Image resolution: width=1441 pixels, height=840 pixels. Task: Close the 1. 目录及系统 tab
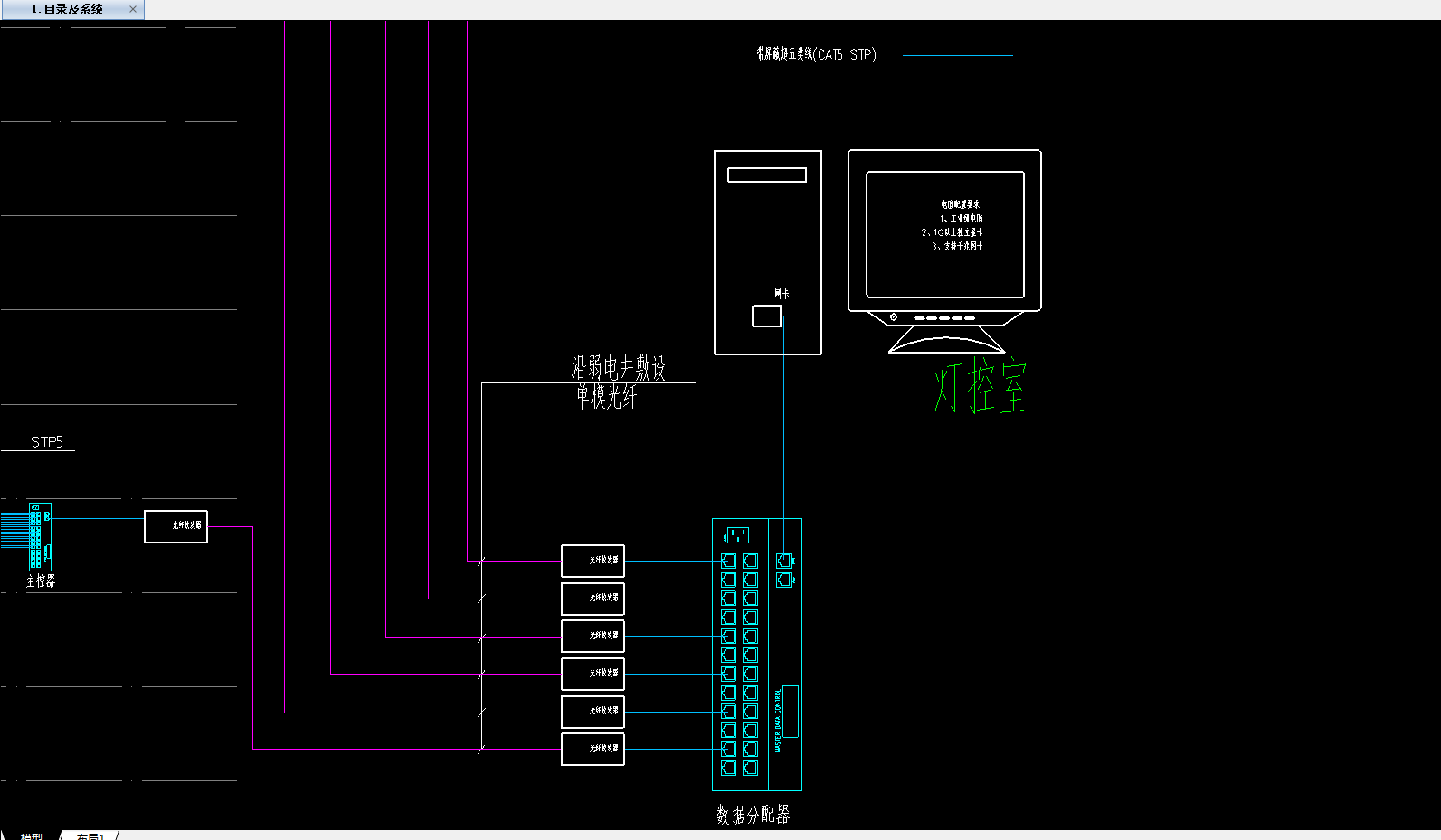[x=133, y=9]
